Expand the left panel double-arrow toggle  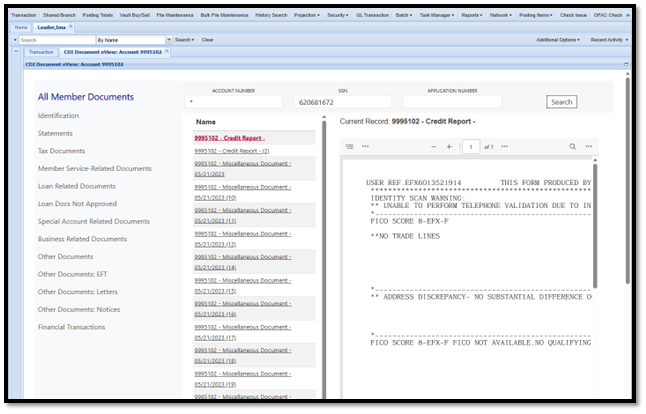pos(16,51)
